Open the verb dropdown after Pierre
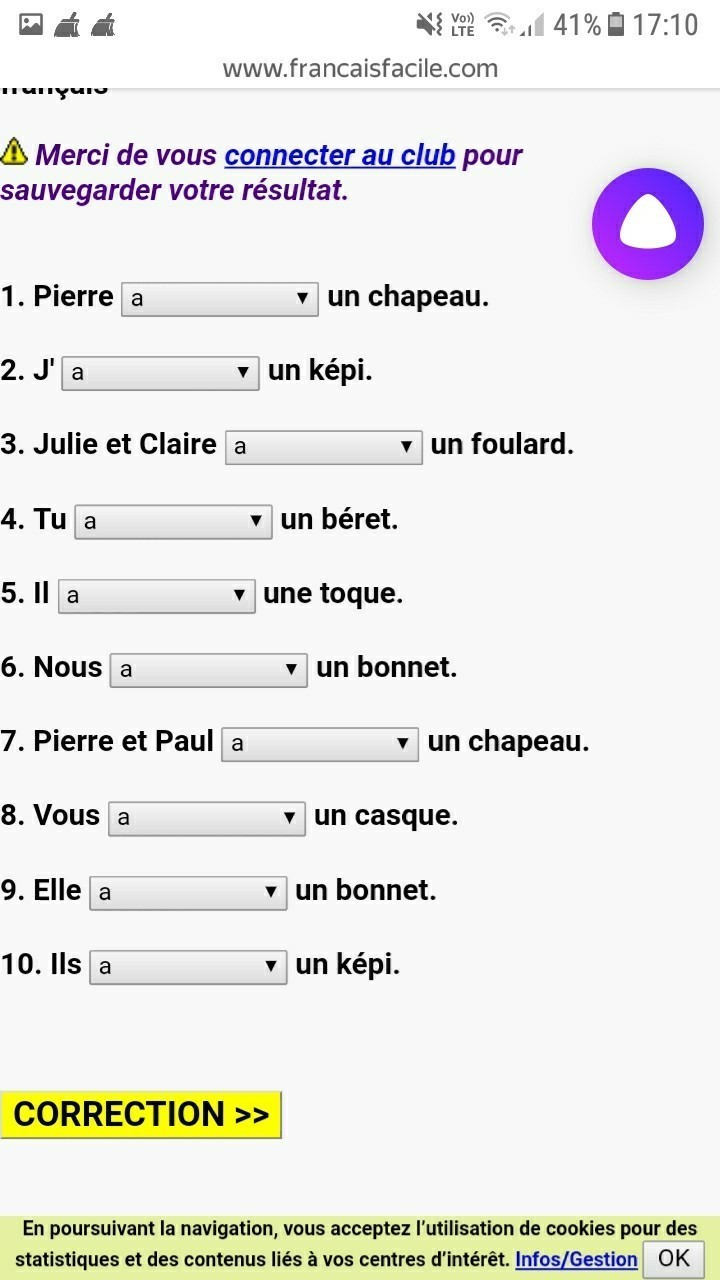 (219, 299)
